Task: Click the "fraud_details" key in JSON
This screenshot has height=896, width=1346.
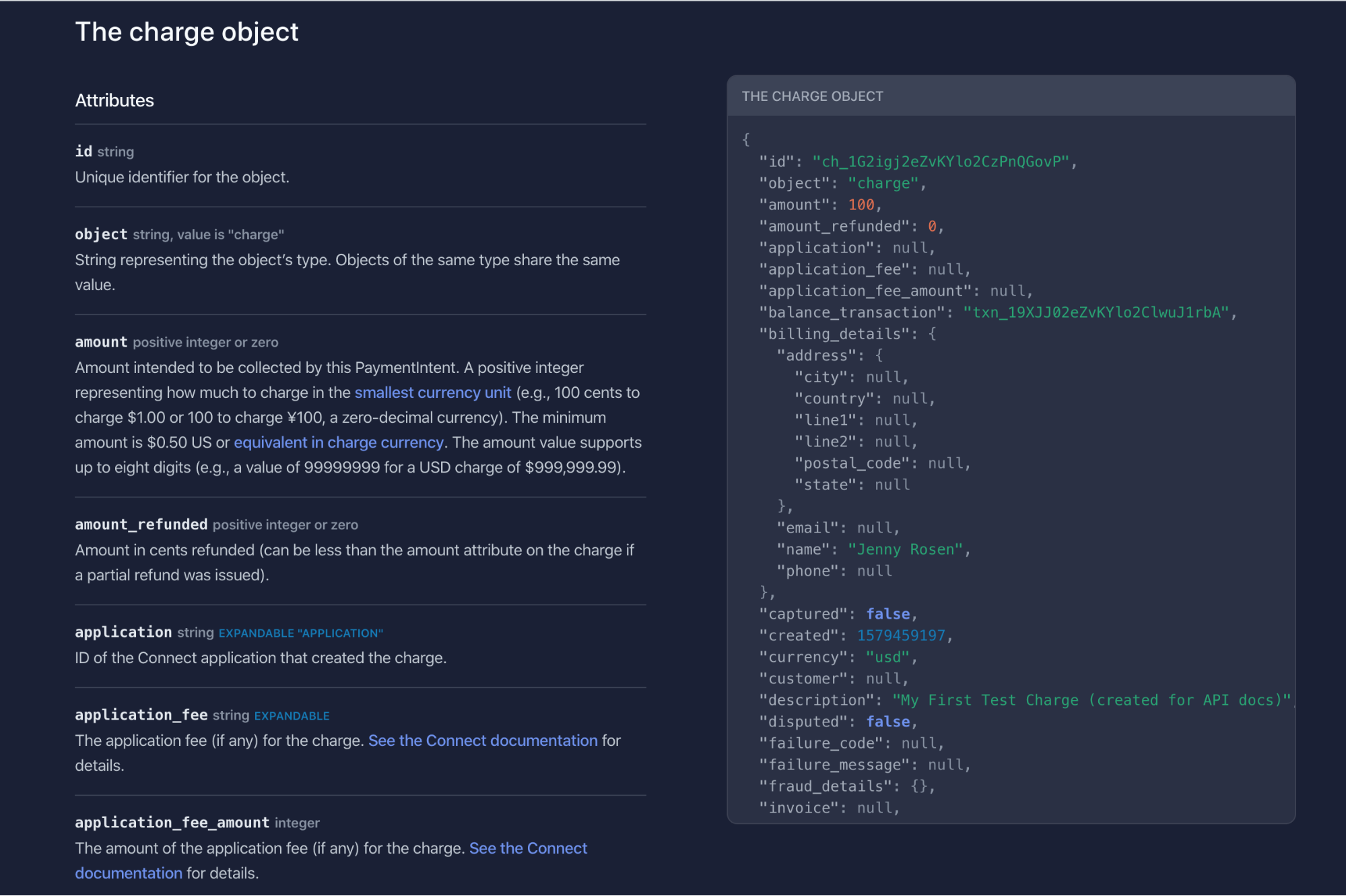Action: click(x=826, y=786)
